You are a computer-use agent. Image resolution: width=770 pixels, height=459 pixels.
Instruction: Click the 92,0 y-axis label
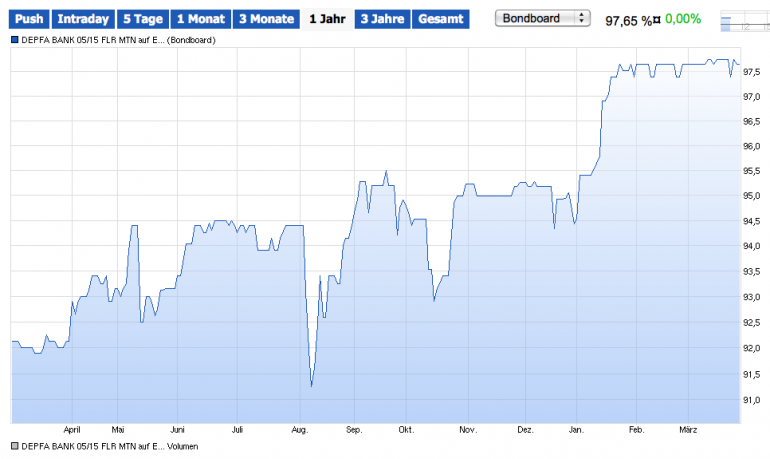click(751, 348)
